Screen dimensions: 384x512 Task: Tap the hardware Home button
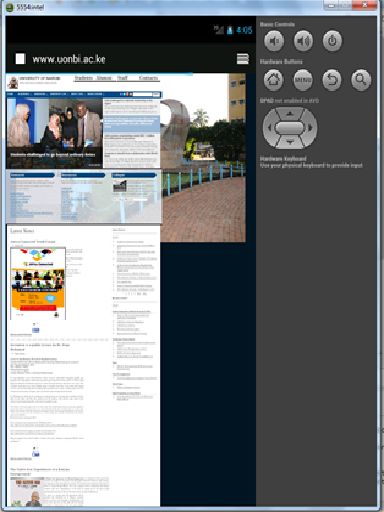click(273, 80)
